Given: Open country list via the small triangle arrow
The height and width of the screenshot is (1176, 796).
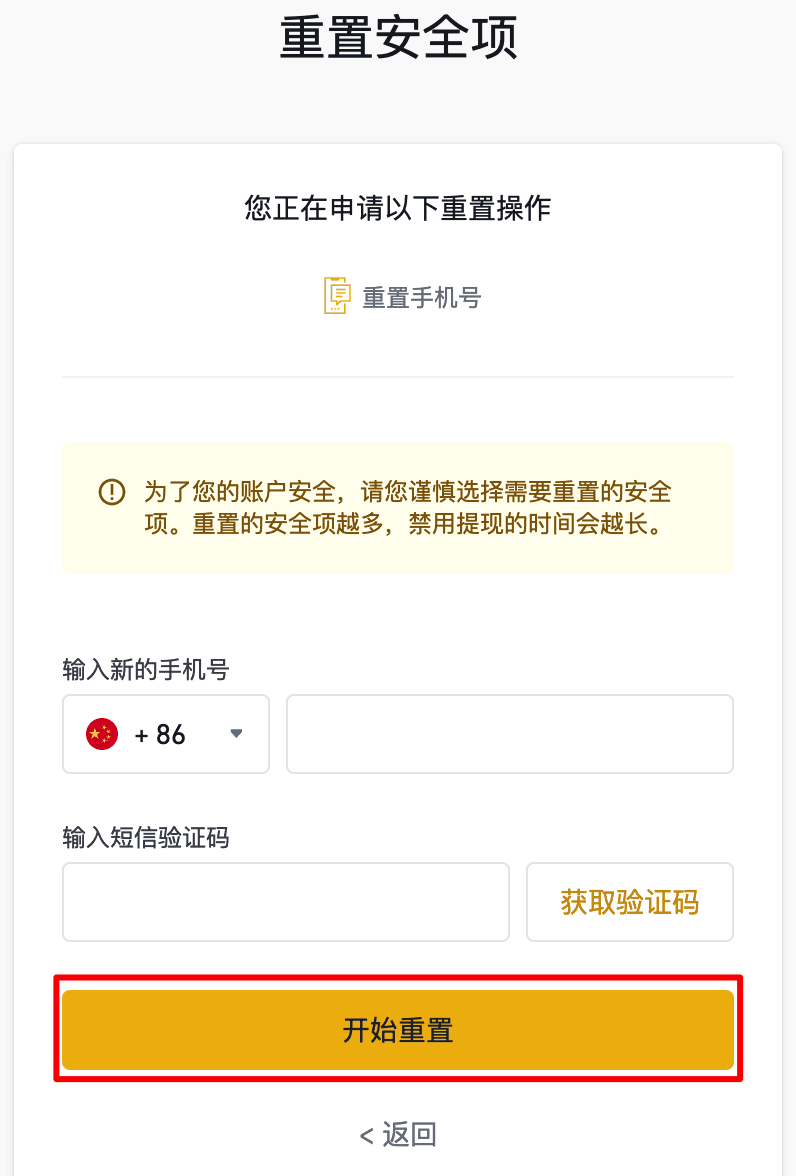Looking at the screenshot, I should (236, 734).
